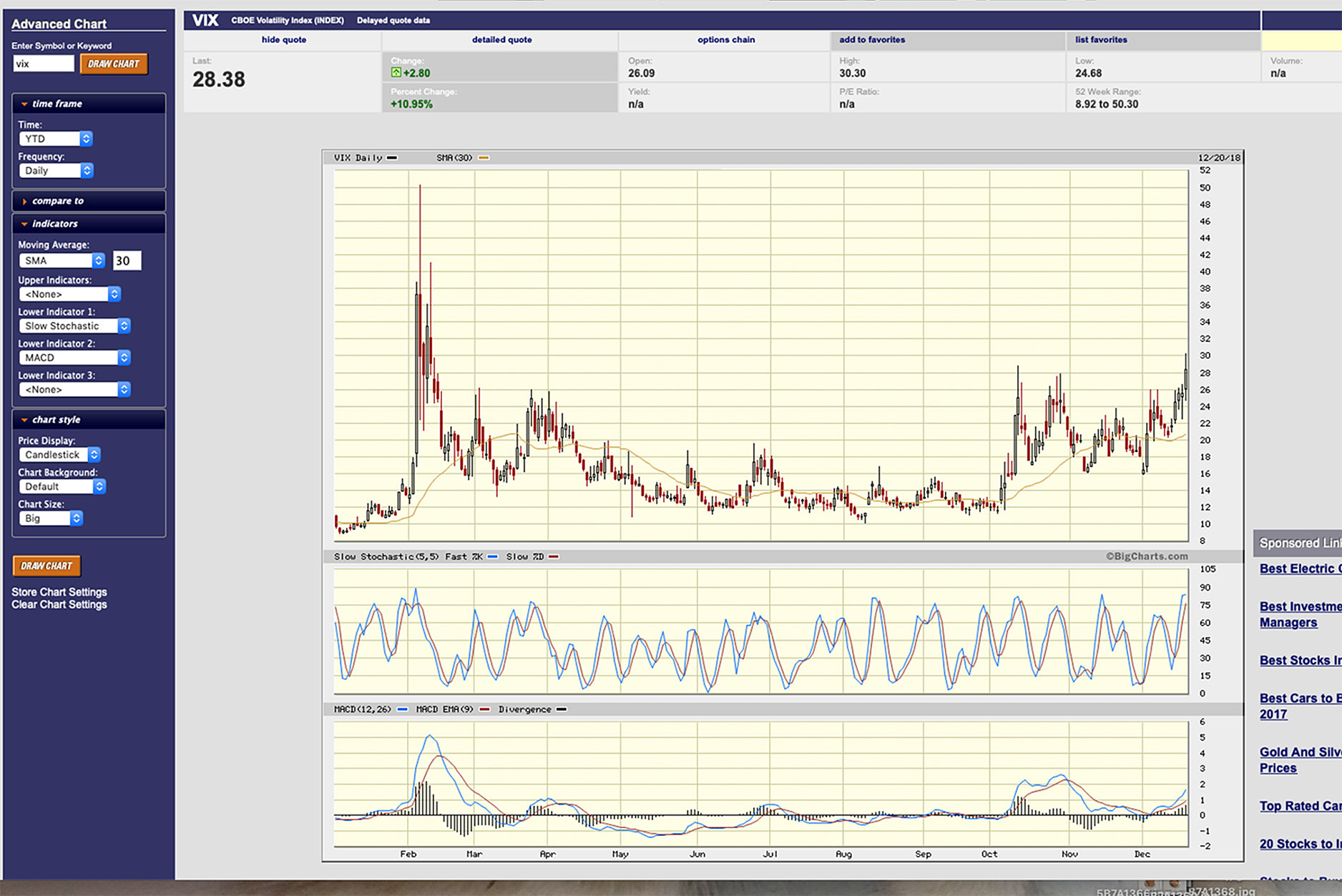Image resolution: width=1342 pixels, height=896 pixels.
Task: Select the detailed quote tab
Action: pos(501,40)
